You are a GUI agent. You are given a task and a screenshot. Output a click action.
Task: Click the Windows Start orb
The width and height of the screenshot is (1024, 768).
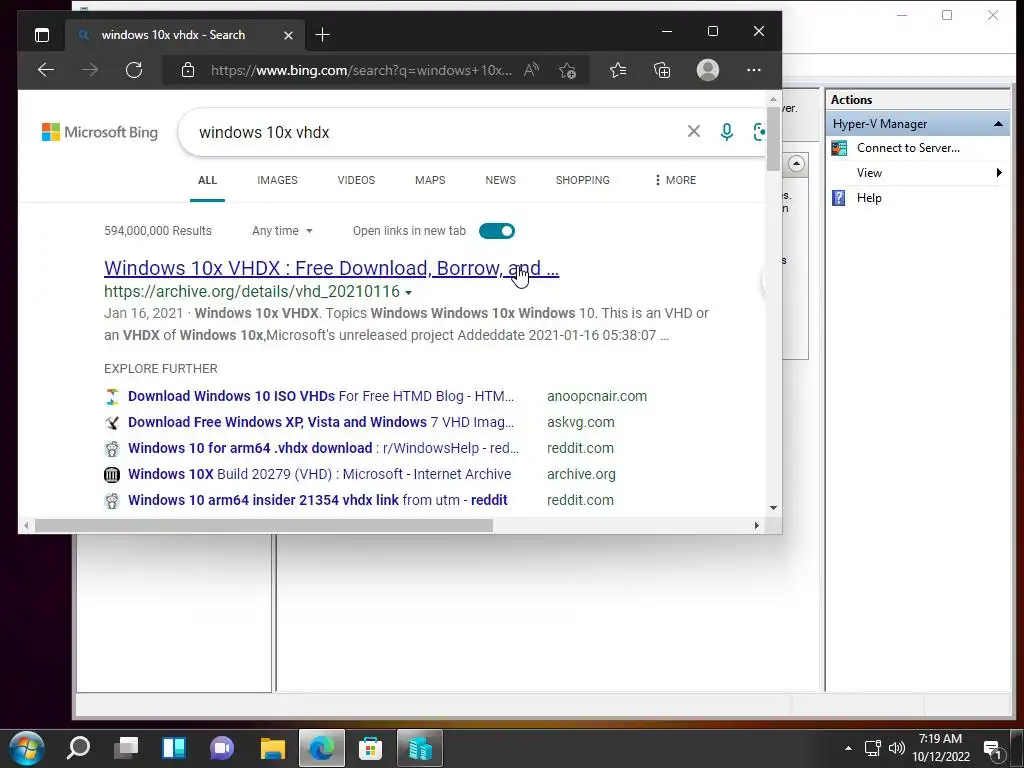27,748
